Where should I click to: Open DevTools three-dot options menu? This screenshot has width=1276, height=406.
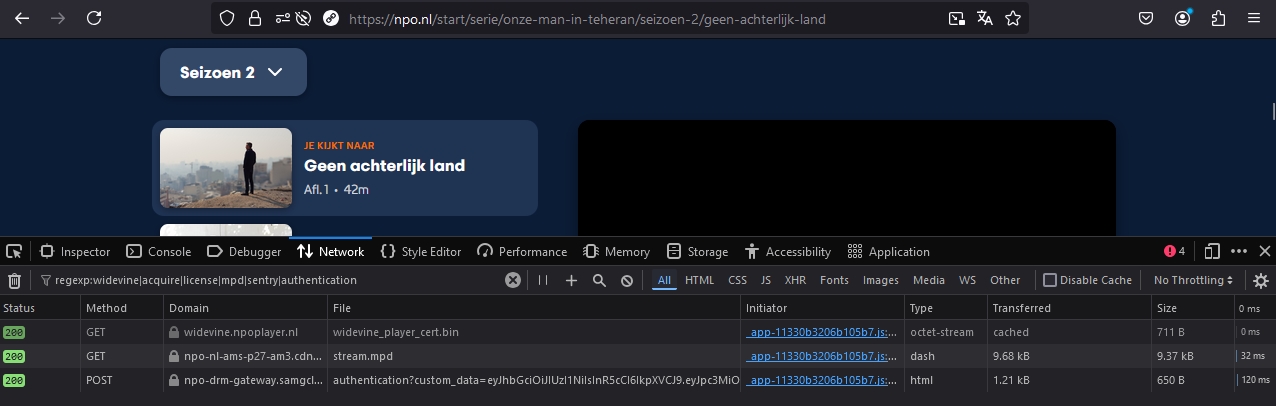click(x=1239, y=251)
